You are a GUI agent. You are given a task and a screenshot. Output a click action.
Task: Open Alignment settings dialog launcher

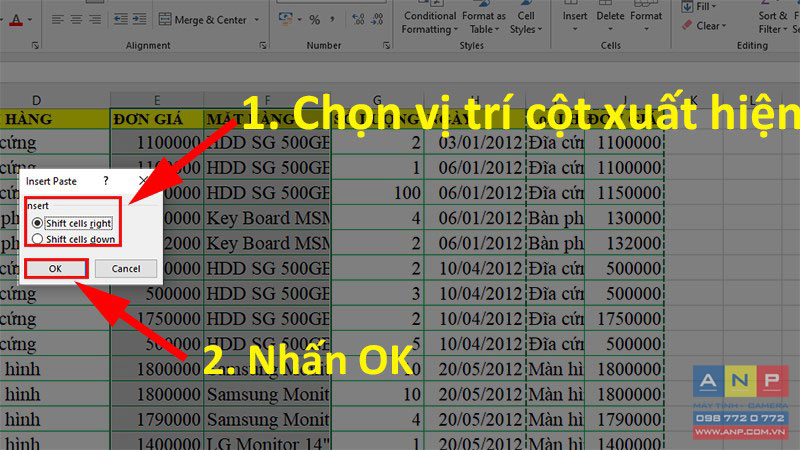pos(263,46)
